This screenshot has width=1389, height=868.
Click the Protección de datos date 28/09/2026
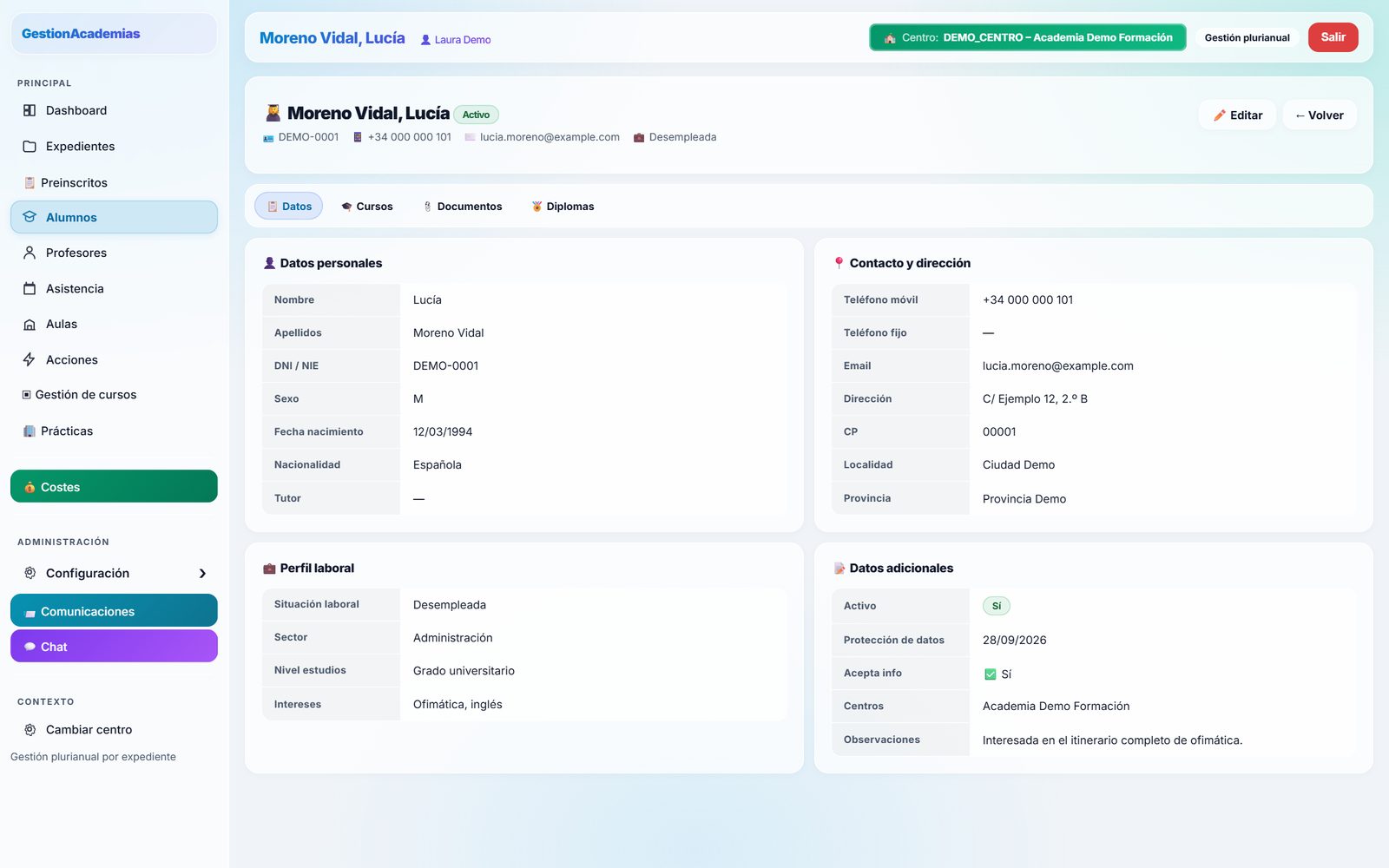[1015, 640]
